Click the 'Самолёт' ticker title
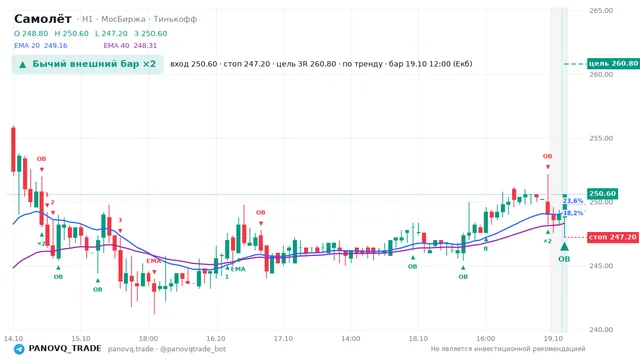The height and width of the screenshot is (360, 640). click(43, 19)
